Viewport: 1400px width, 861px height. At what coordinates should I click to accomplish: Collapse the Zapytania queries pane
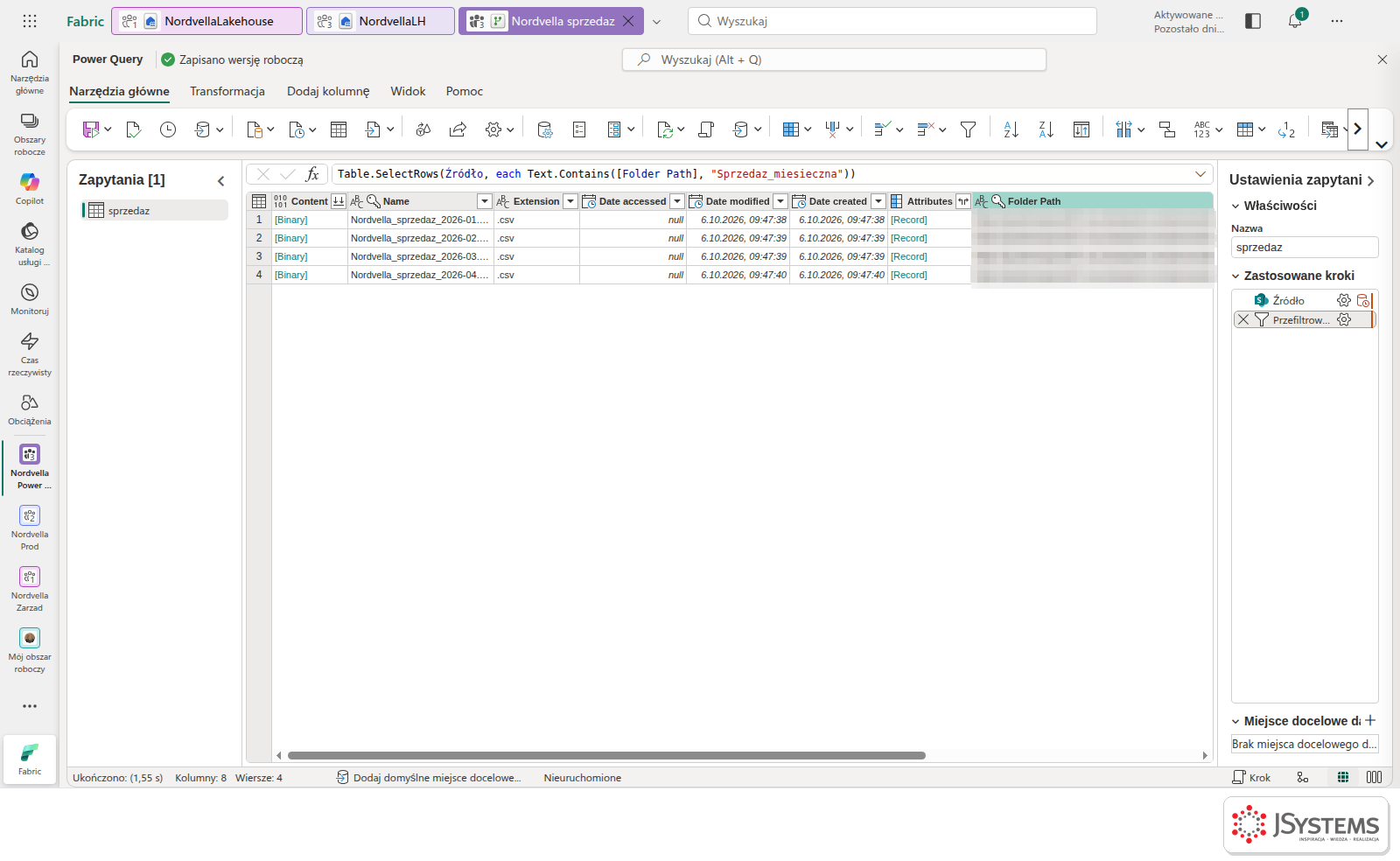[x=220, y=181]
